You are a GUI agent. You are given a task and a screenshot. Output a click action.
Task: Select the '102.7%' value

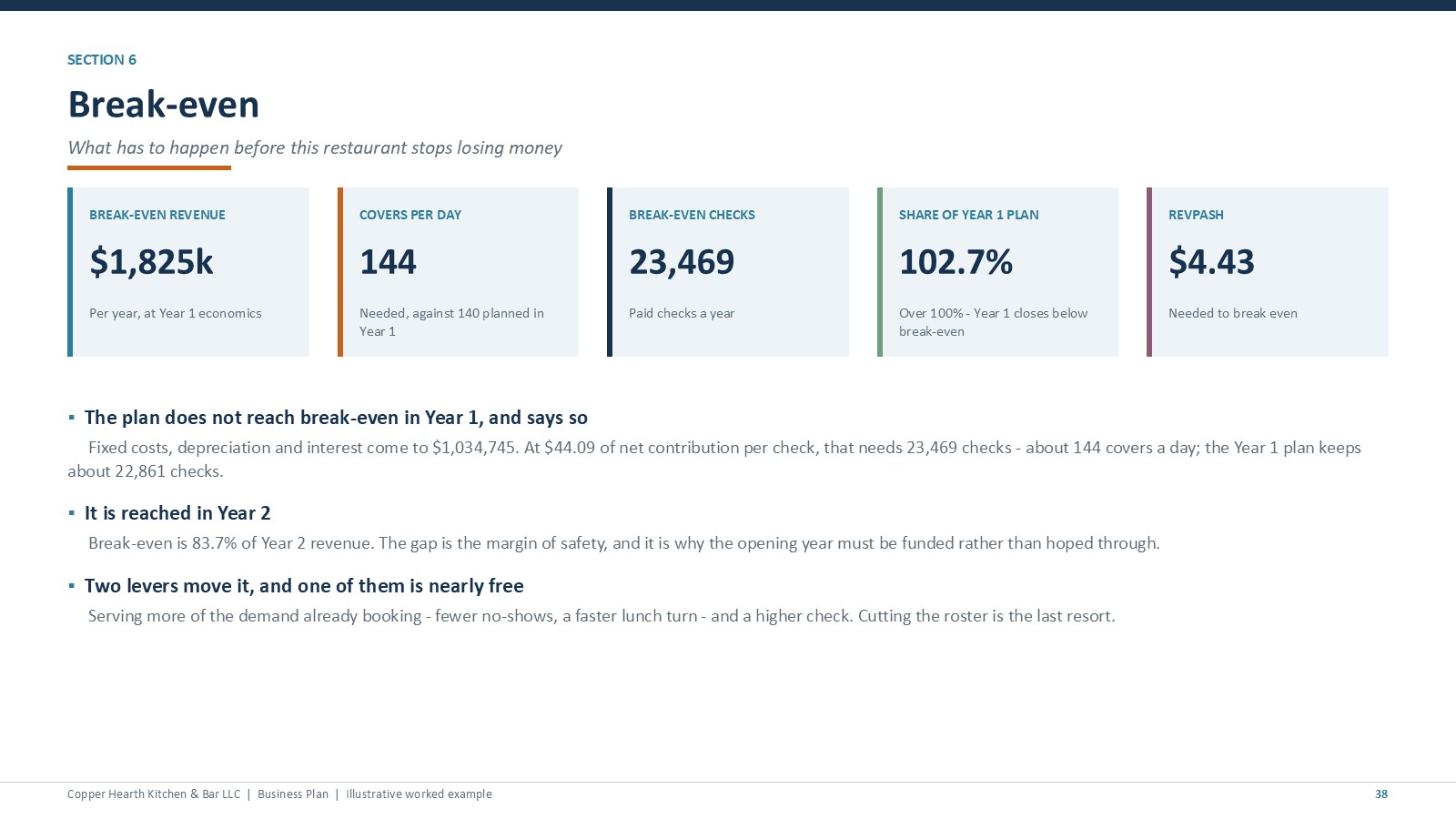[955, 262]
